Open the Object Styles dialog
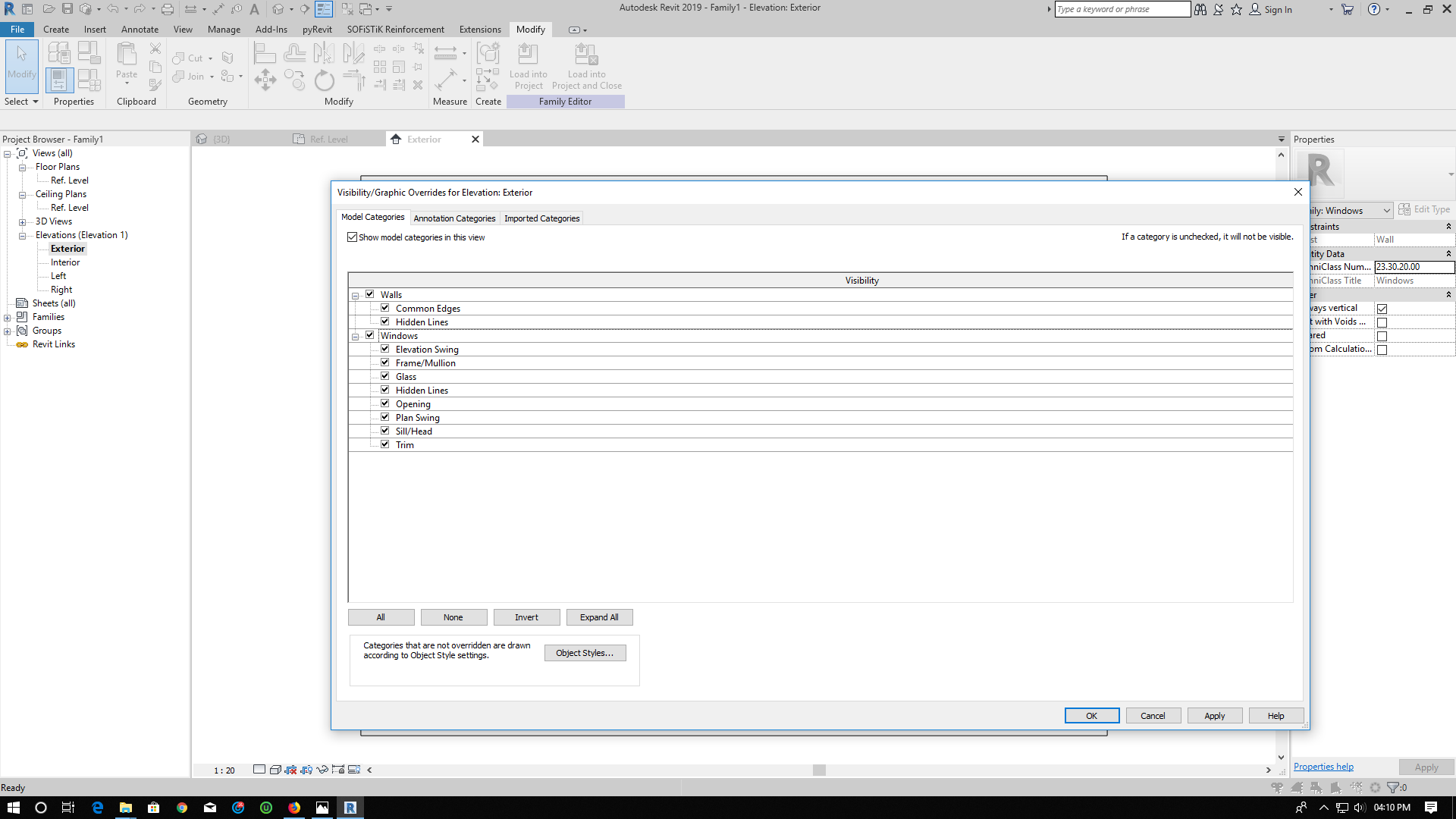This screenshot has height=819, width=1456. (x=585, y=652)
